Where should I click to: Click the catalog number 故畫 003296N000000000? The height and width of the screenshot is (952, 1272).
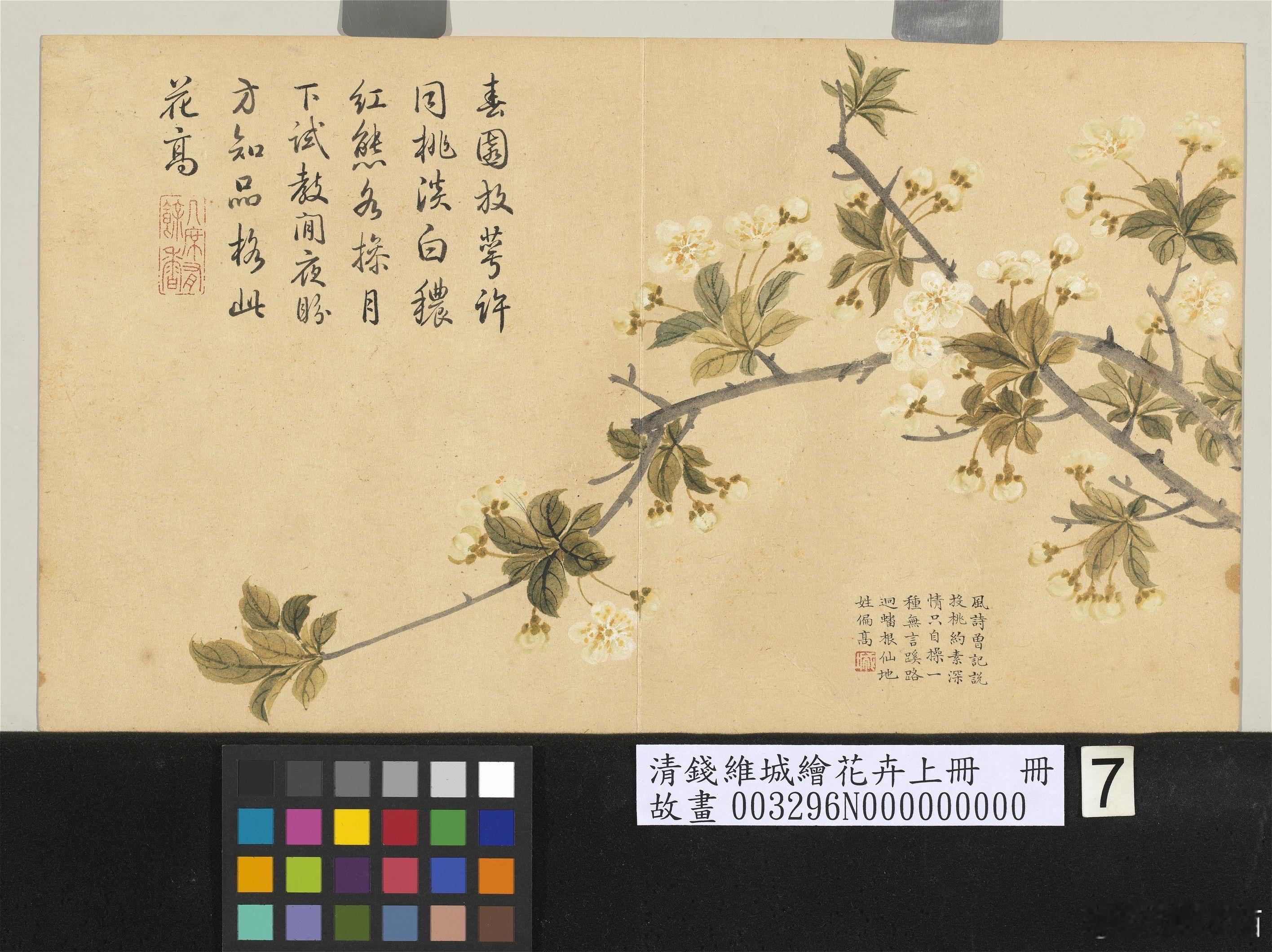[838, 807]
